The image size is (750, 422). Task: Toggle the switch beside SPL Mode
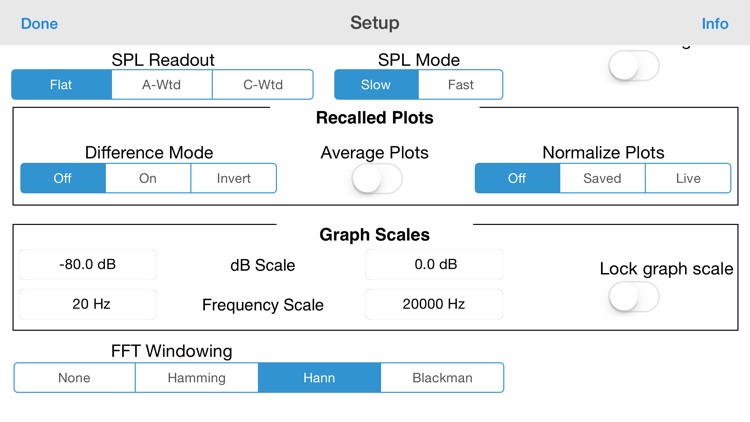tap(634, 66)
